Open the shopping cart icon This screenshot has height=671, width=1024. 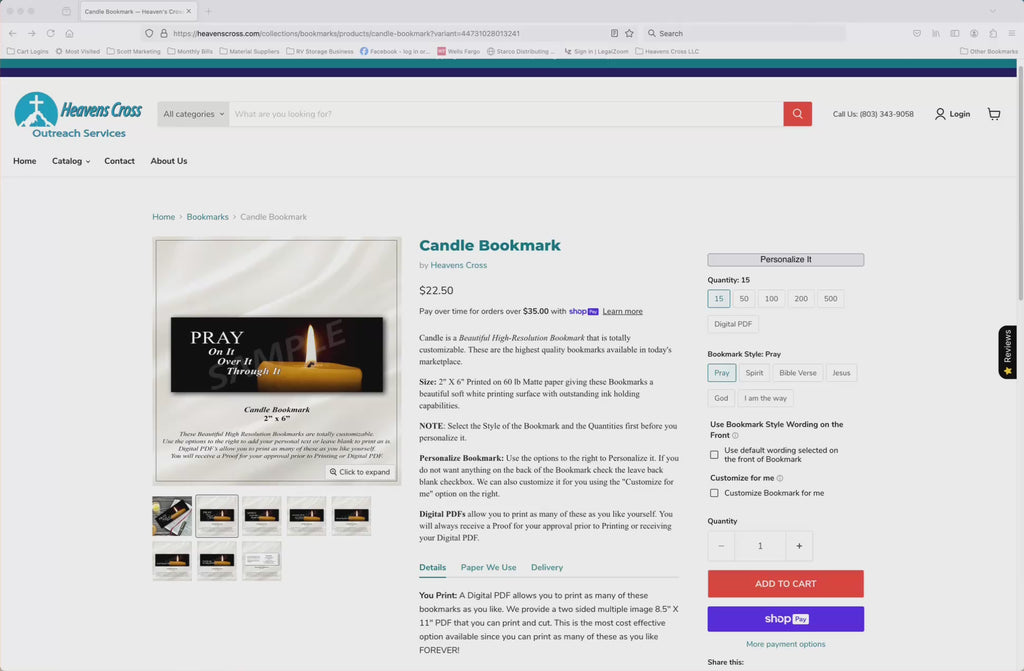tap(993, 114)
